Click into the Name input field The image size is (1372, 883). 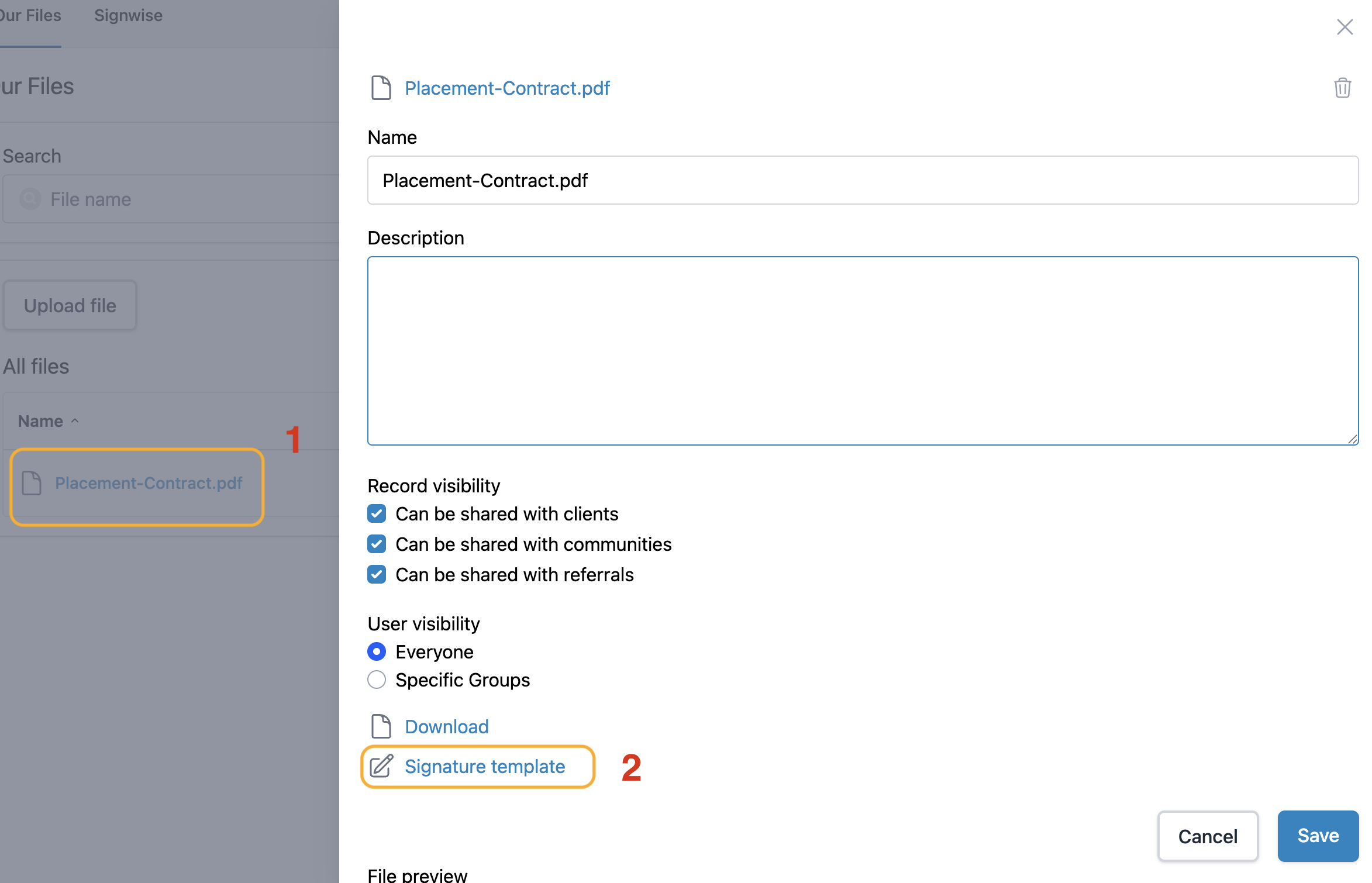click(862, 180)
